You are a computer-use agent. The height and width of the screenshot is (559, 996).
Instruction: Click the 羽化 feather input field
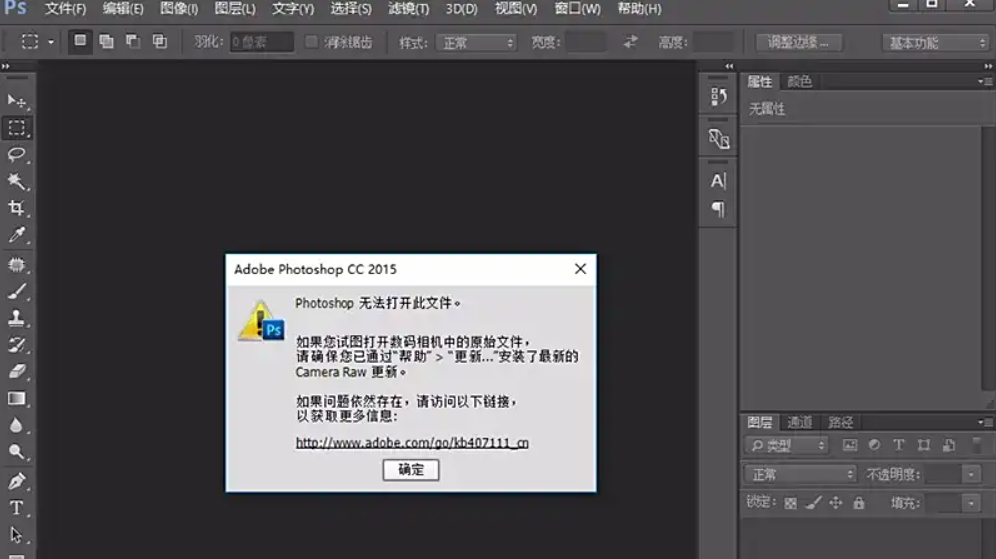point(261,42)
